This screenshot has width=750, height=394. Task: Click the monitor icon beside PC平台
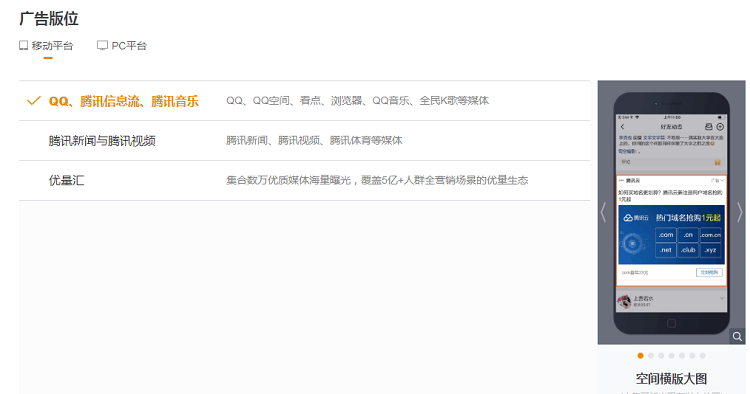(102, 45)
